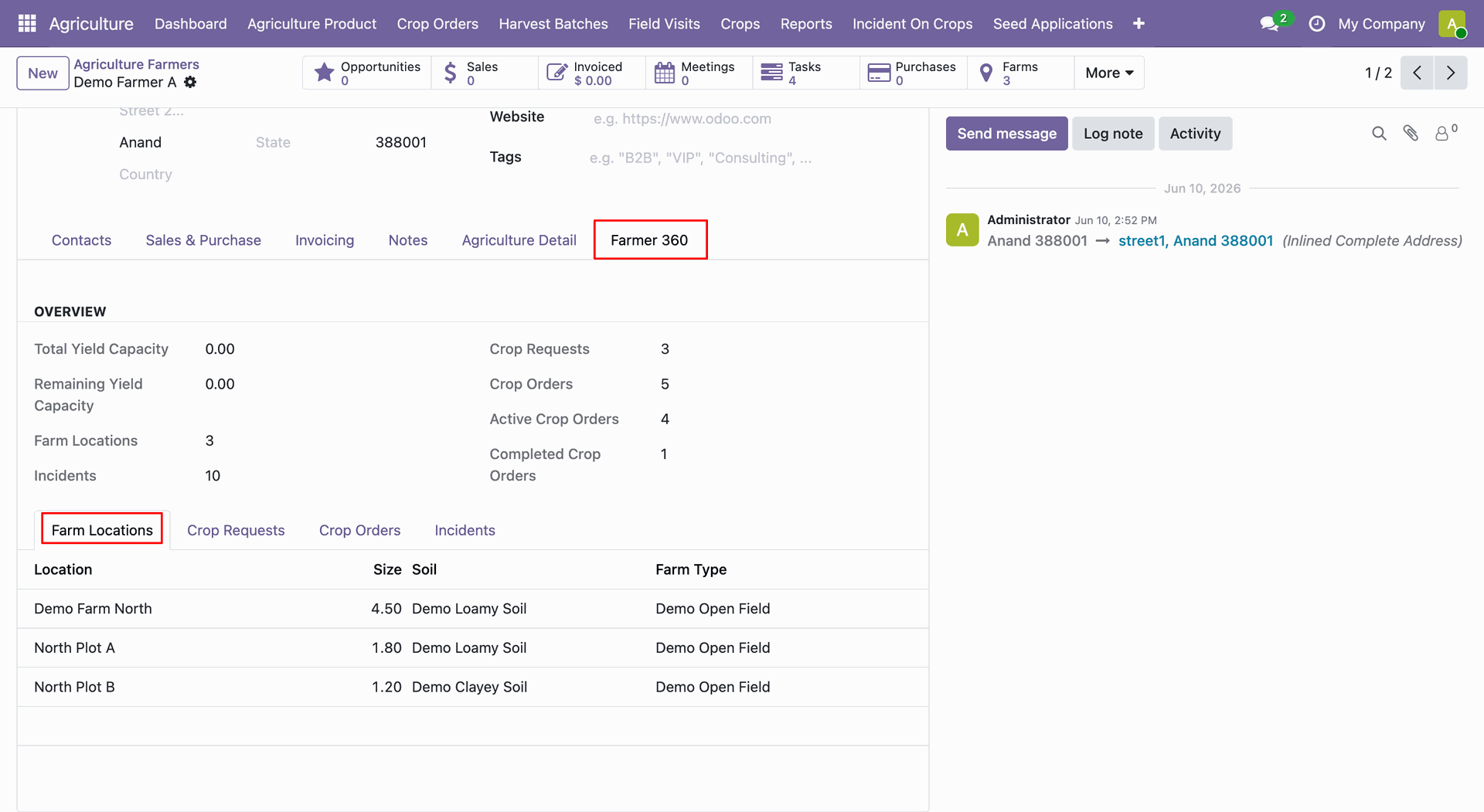Viewport: 1484px width, 812px height.
Task: Open the apps grid menu icon
Action: click(x=27, y=23)
